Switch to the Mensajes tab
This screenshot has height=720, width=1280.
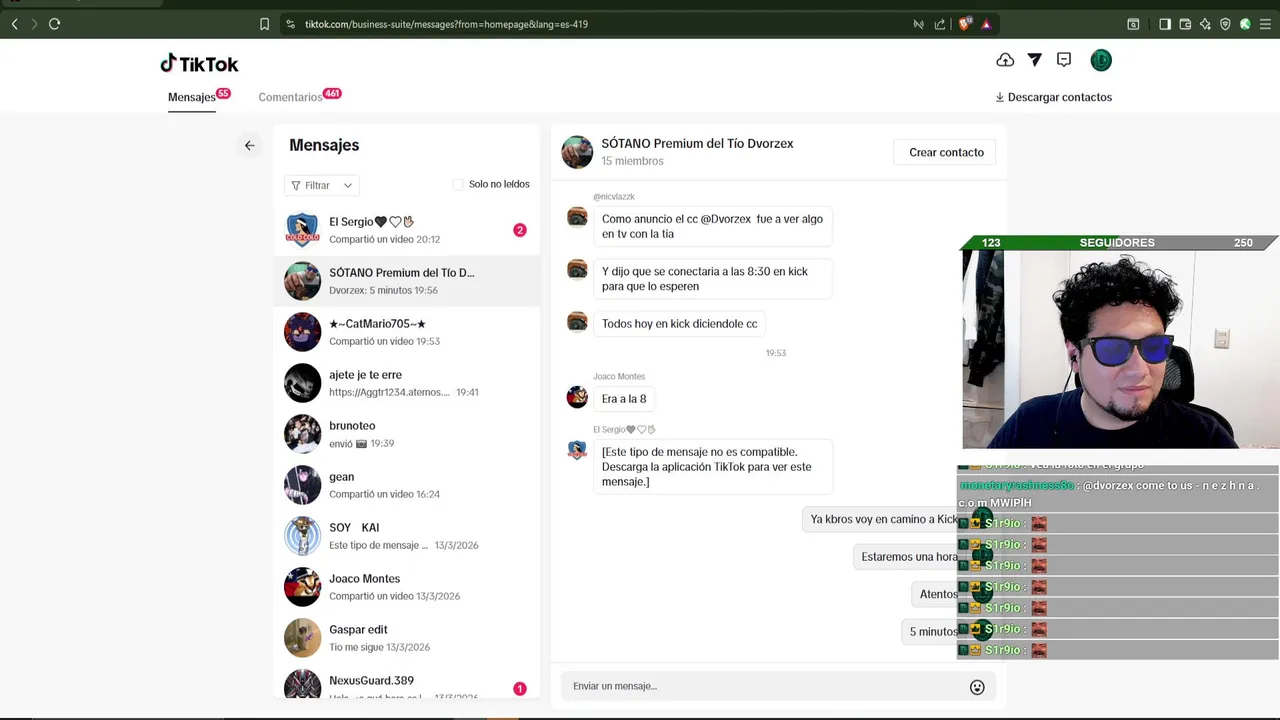point(192,97)
